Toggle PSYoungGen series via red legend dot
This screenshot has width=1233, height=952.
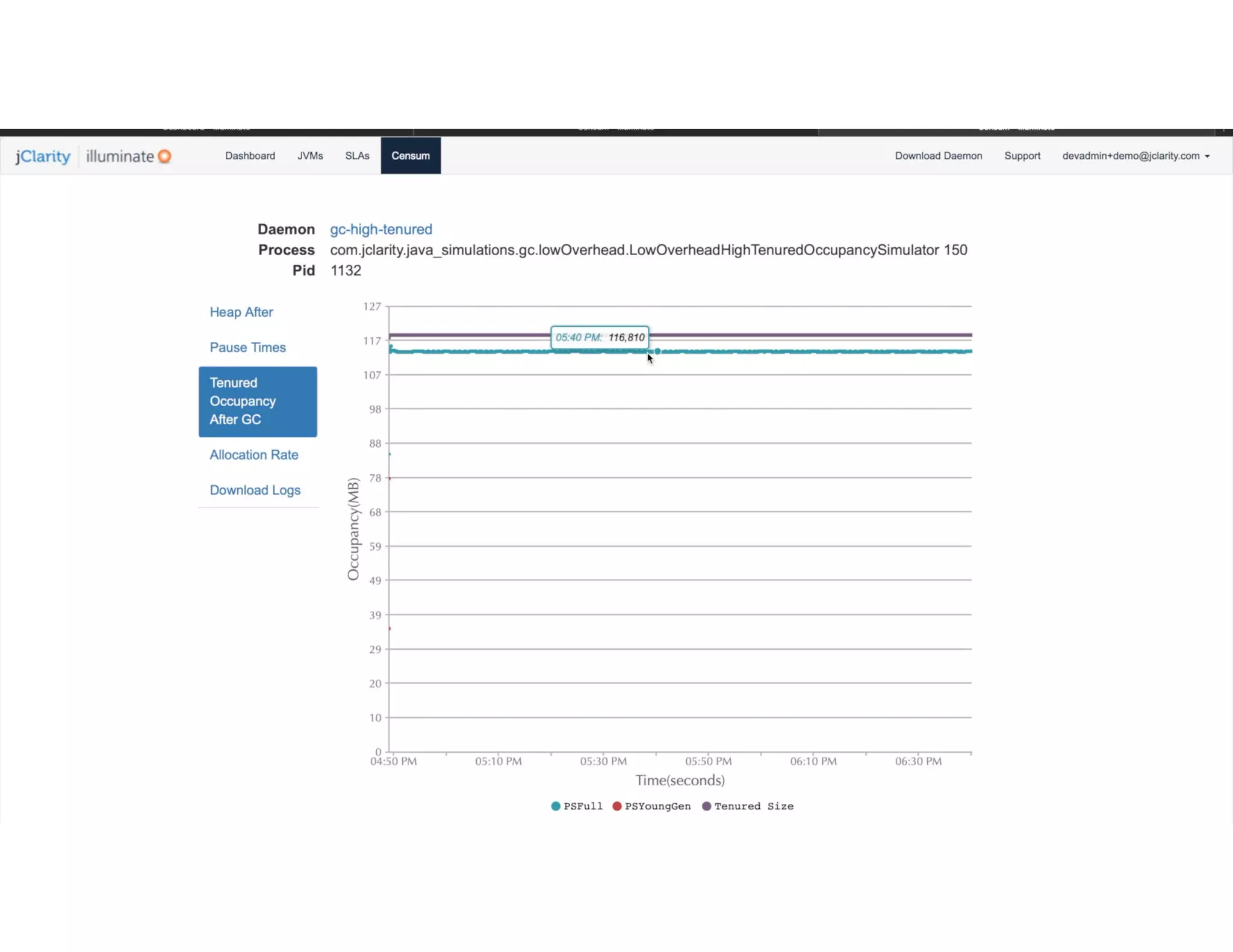point(617,806)
